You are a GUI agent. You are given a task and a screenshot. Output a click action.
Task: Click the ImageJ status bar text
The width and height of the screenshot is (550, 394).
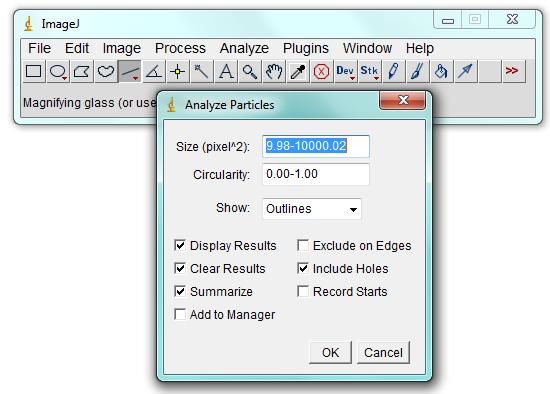[x=89, y=103]
